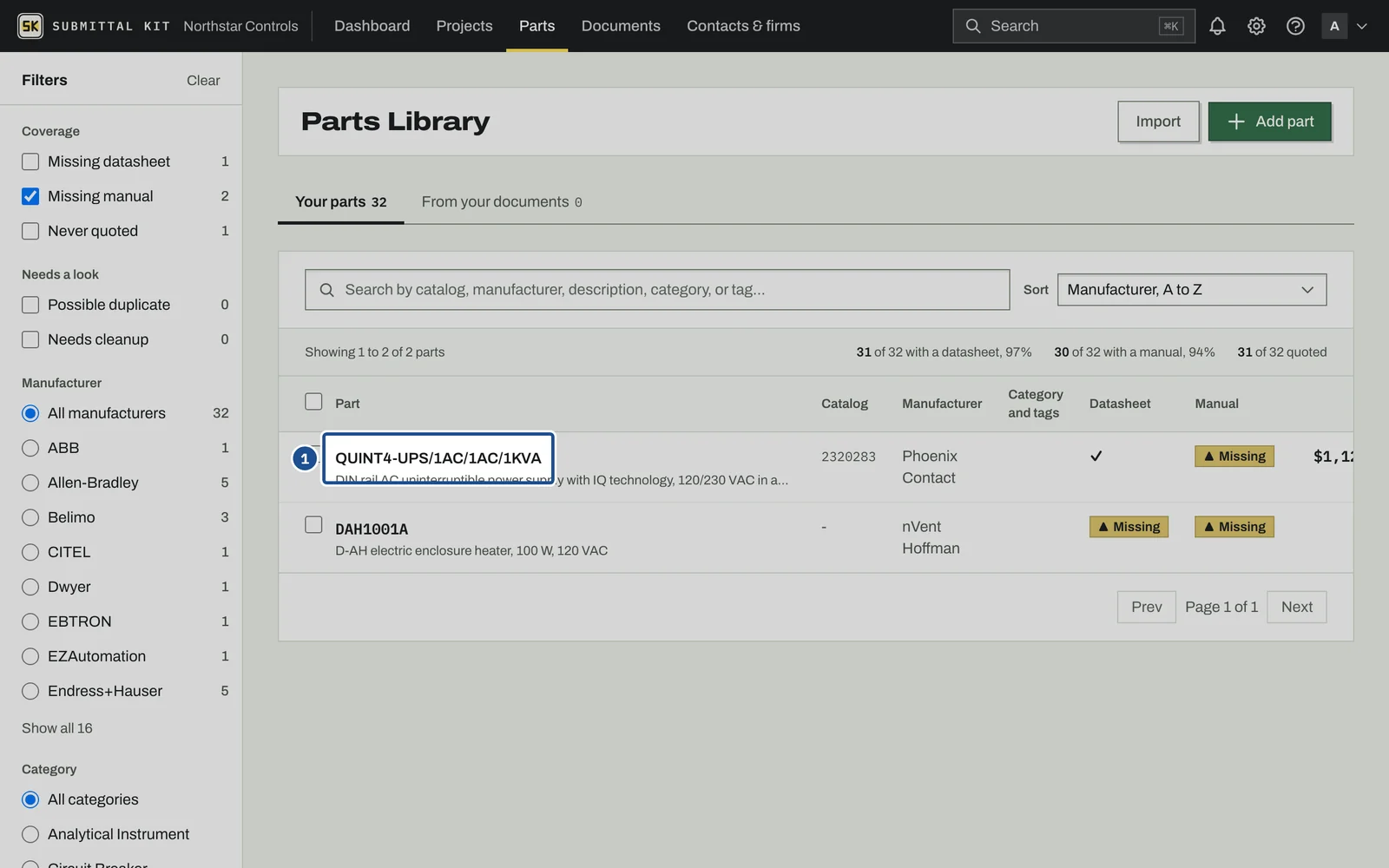
Task: Click the Missing manual badge for QUINT4-UPS
Action: [x=1234, y=457]
